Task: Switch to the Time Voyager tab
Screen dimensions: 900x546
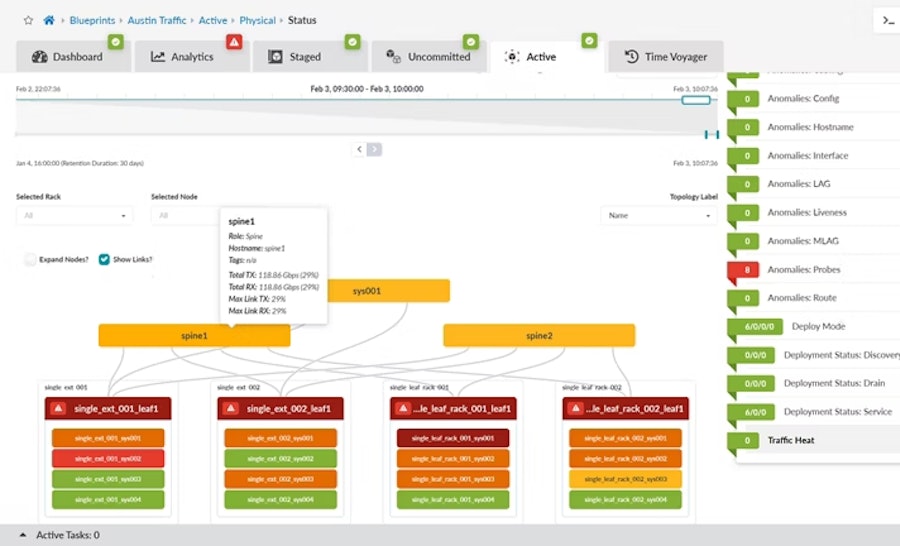Action: pos(665,57)
